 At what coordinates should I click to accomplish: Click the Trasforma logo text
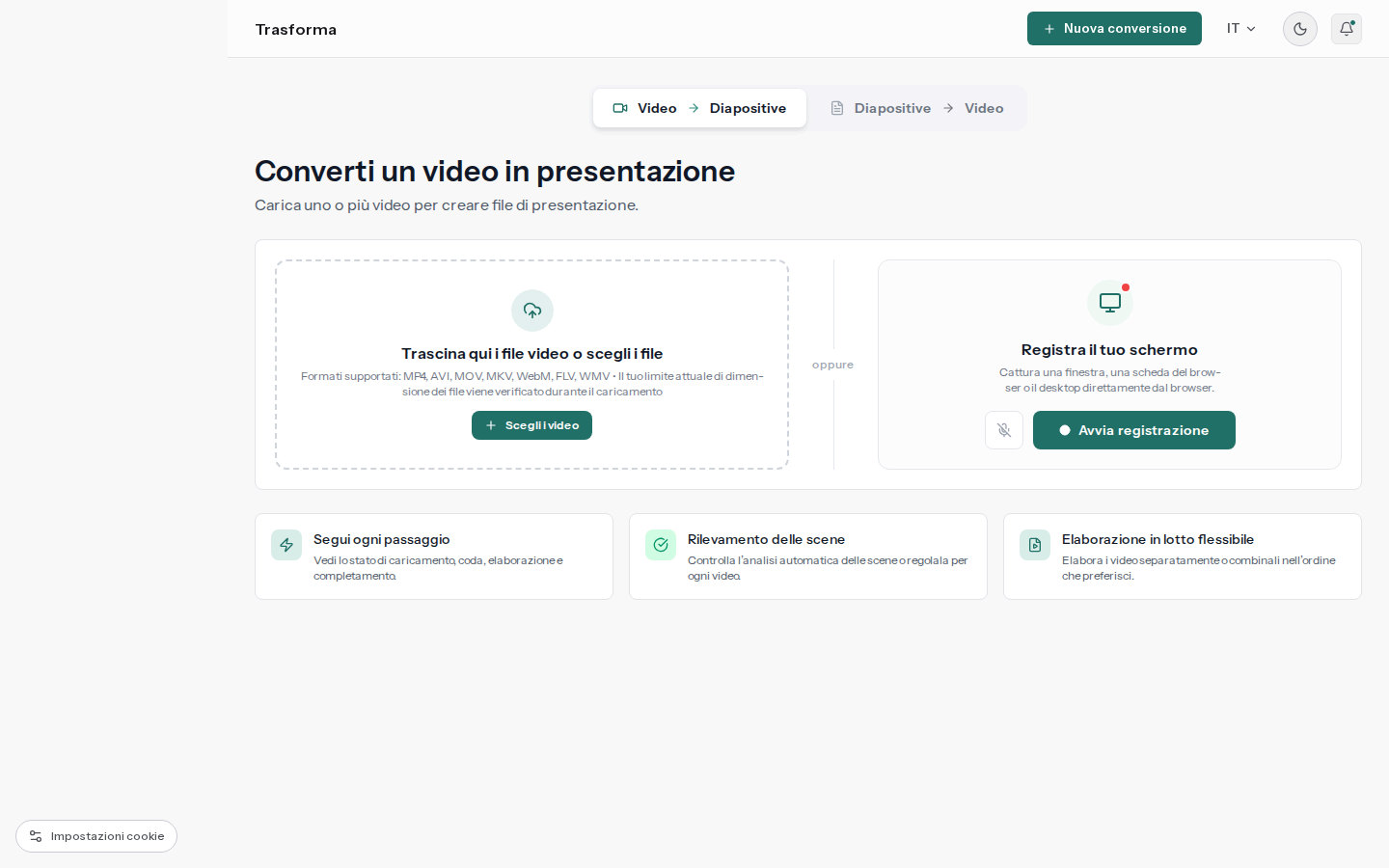[x=296, y=30]
